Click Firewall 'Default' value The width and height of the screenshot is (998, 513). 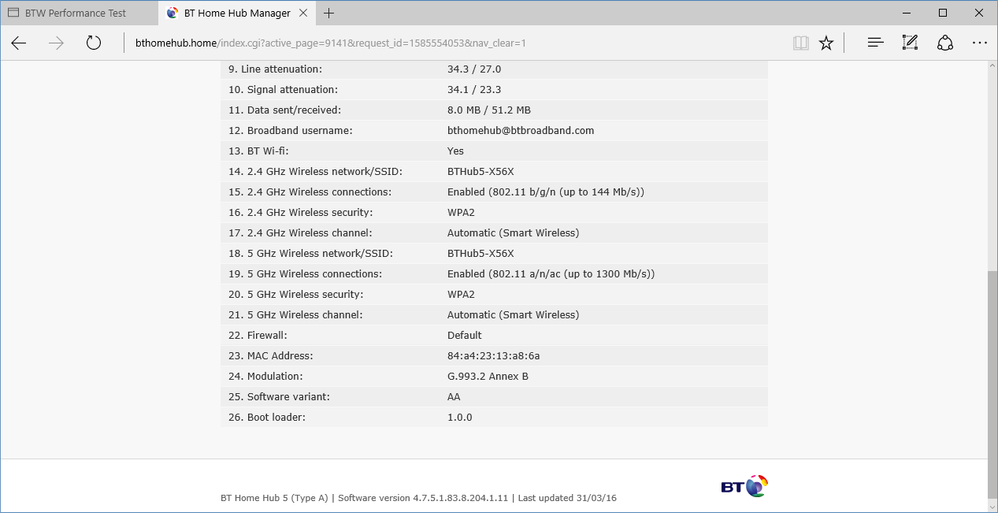tap(465, 335)
